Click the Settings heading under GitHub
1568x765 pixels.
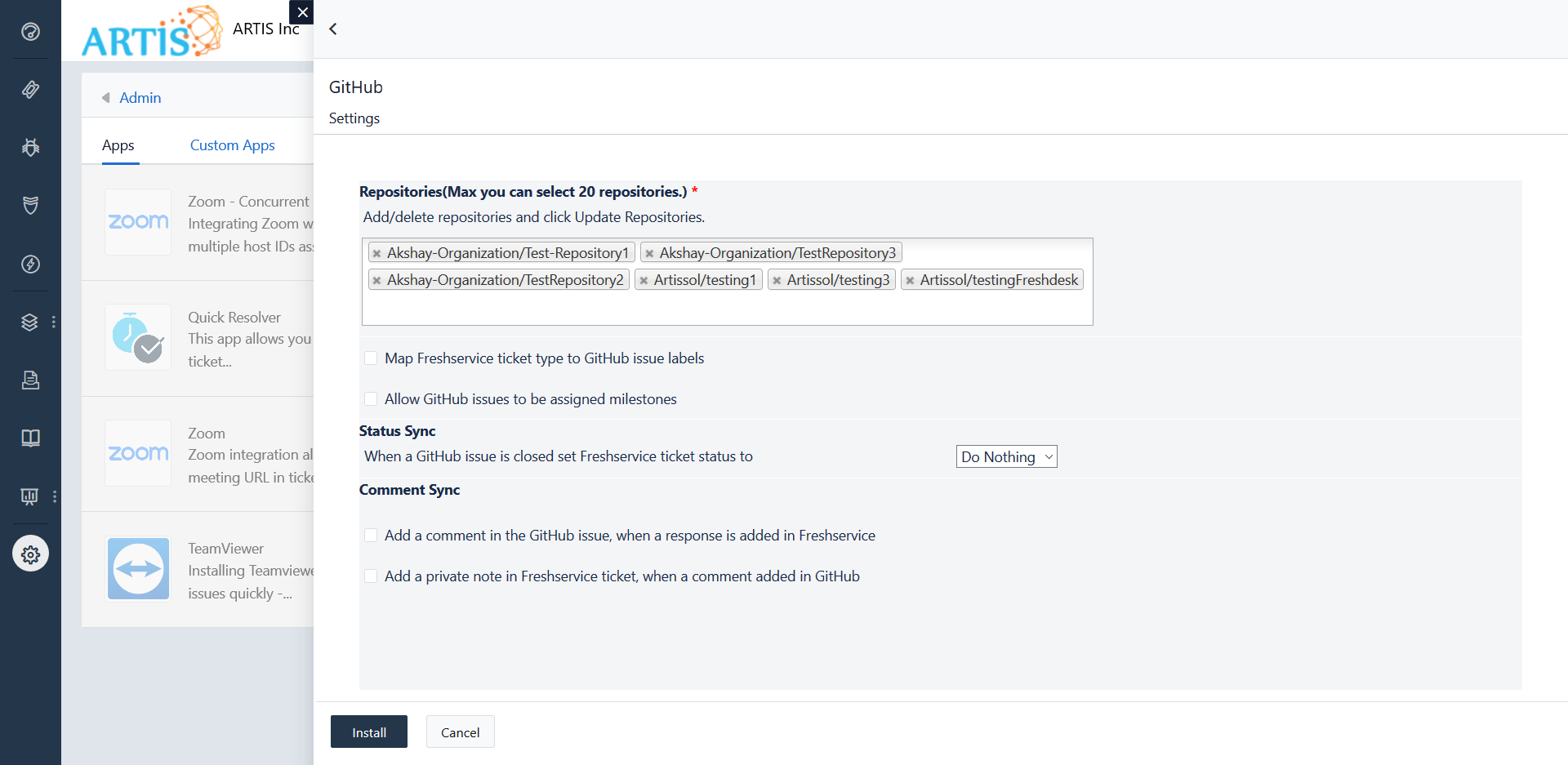point(354,118)
